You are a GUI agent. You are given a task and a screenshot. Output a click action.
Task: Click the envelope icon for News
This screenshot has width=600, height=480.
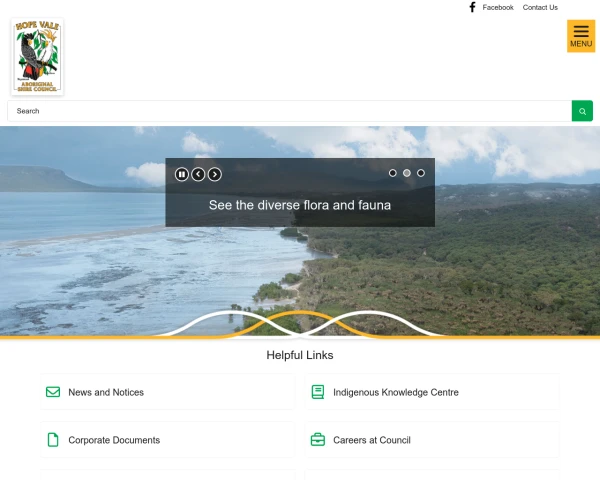[53, 392]
